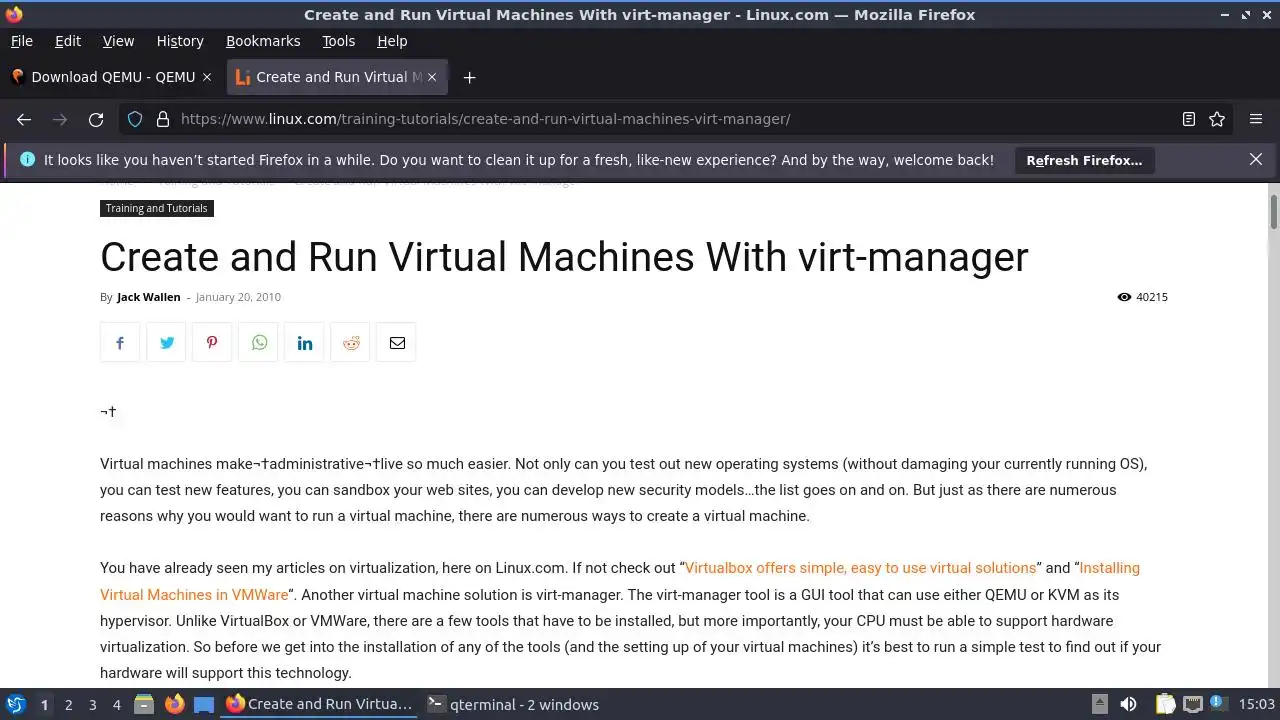Switch to workspace 1
This screenshot has width=1280, height=720.
(44, 705)
